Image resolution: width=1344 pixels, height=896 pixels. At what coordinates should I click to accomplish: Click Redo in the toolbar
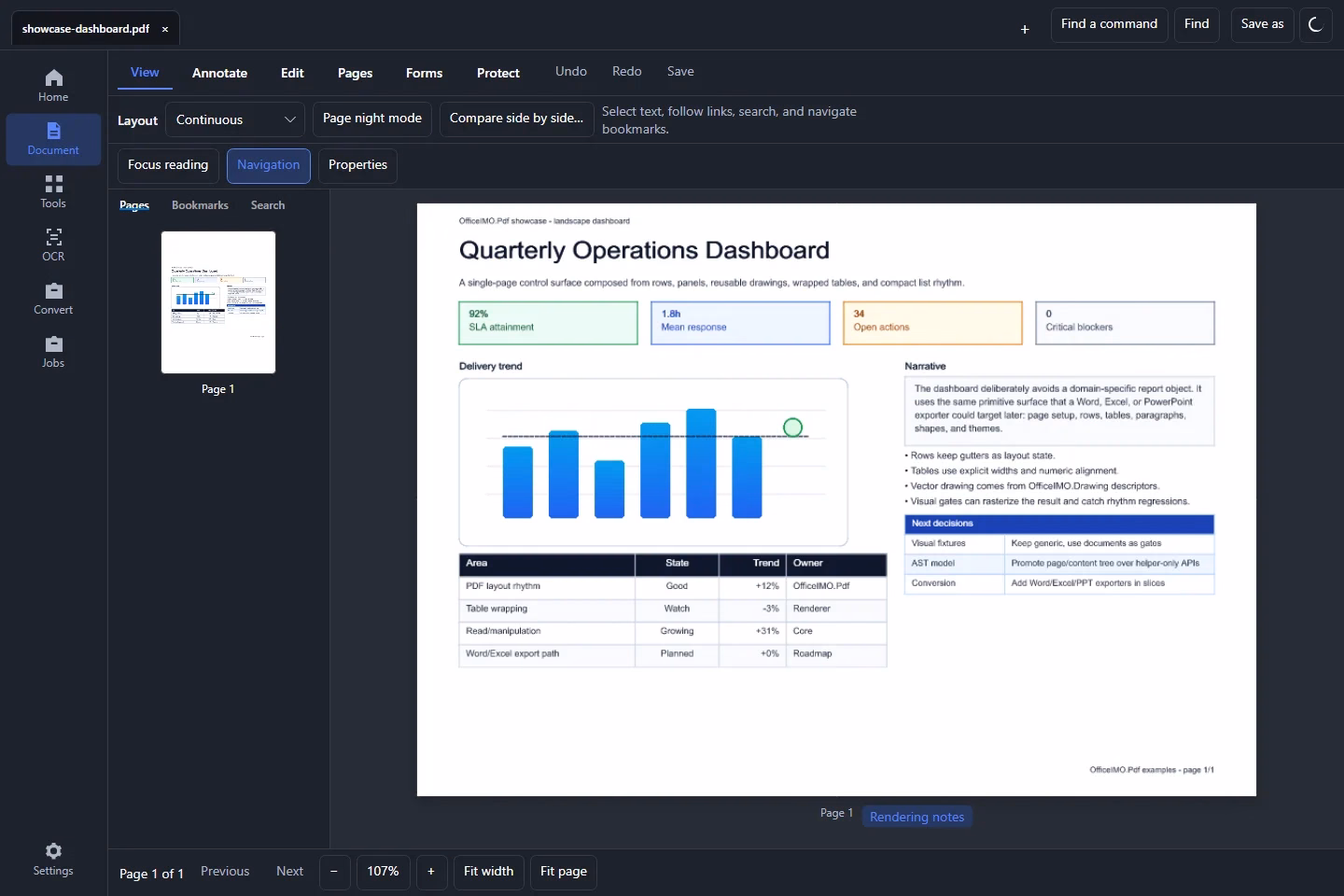click(627, 72)
